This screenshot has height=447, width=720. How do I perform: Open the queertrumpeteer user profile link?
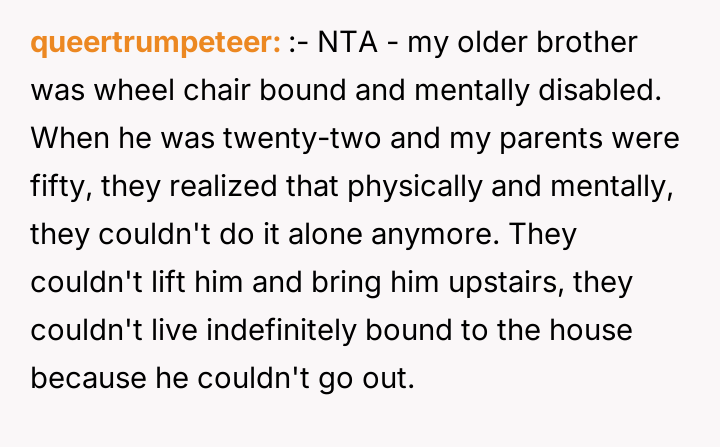click(156, 44)
